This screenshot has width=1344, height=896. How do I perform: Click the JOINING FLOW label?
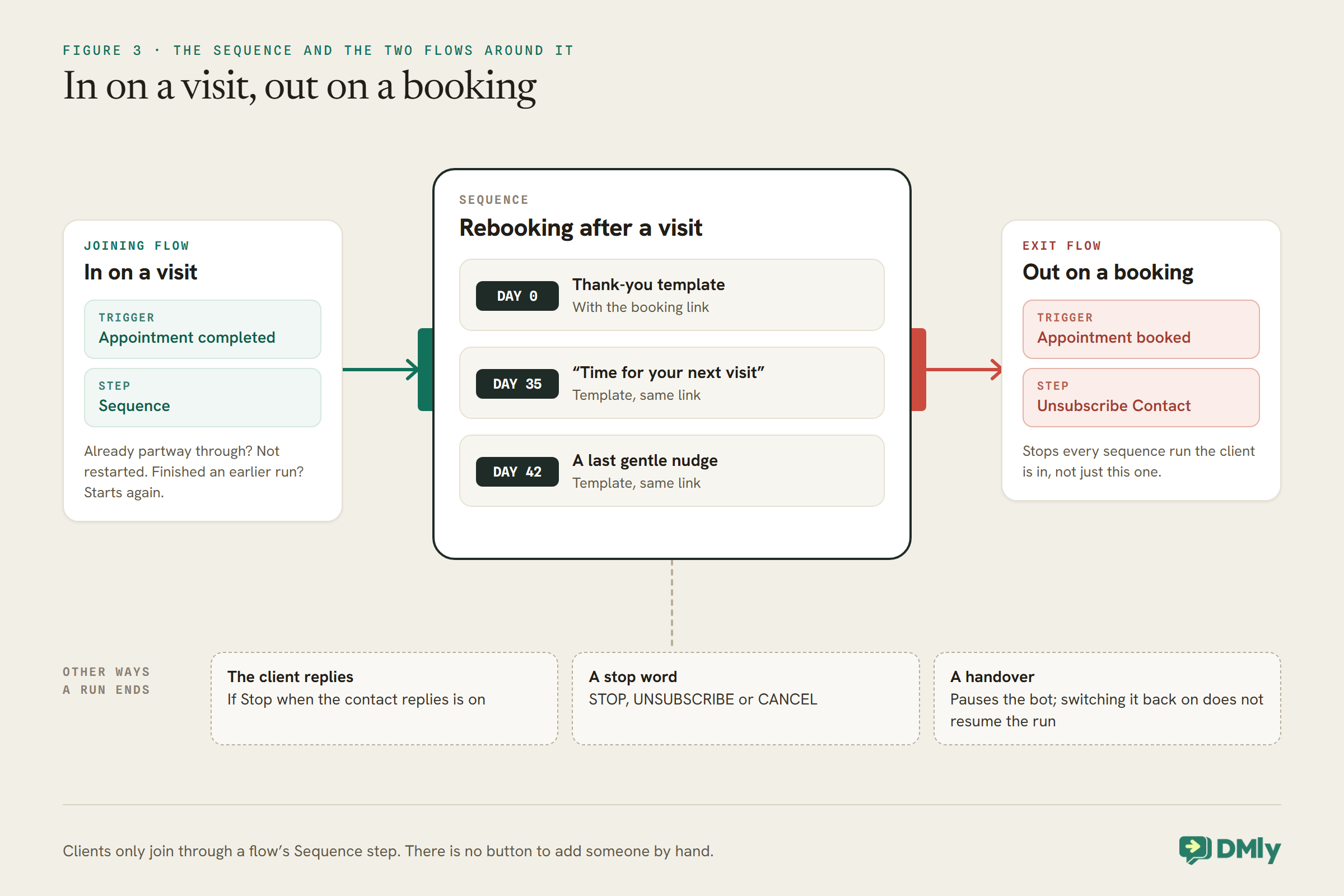[137, 246]
